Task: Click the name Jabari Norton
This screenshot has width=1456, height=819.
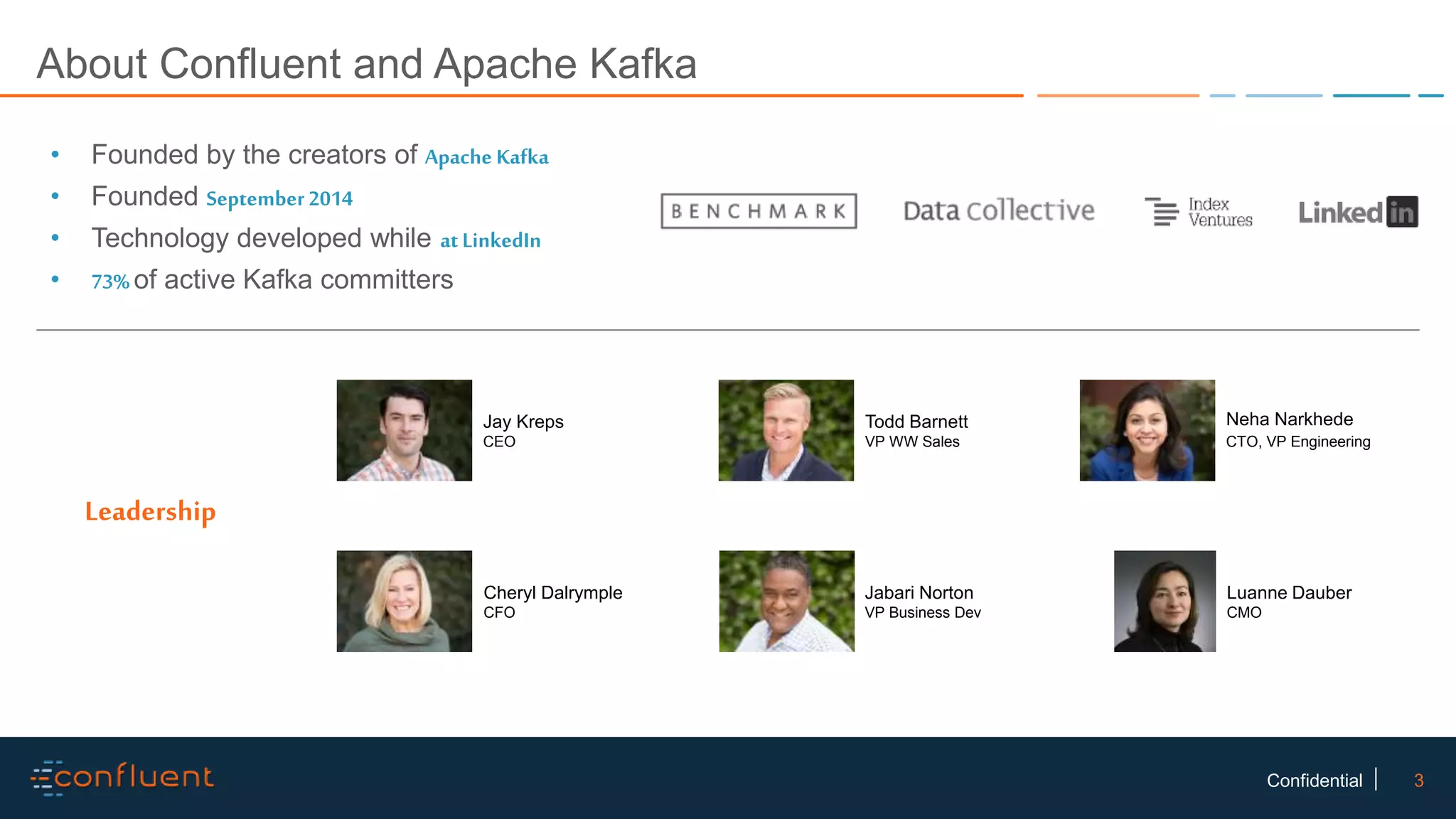Action: pos(919,593)
